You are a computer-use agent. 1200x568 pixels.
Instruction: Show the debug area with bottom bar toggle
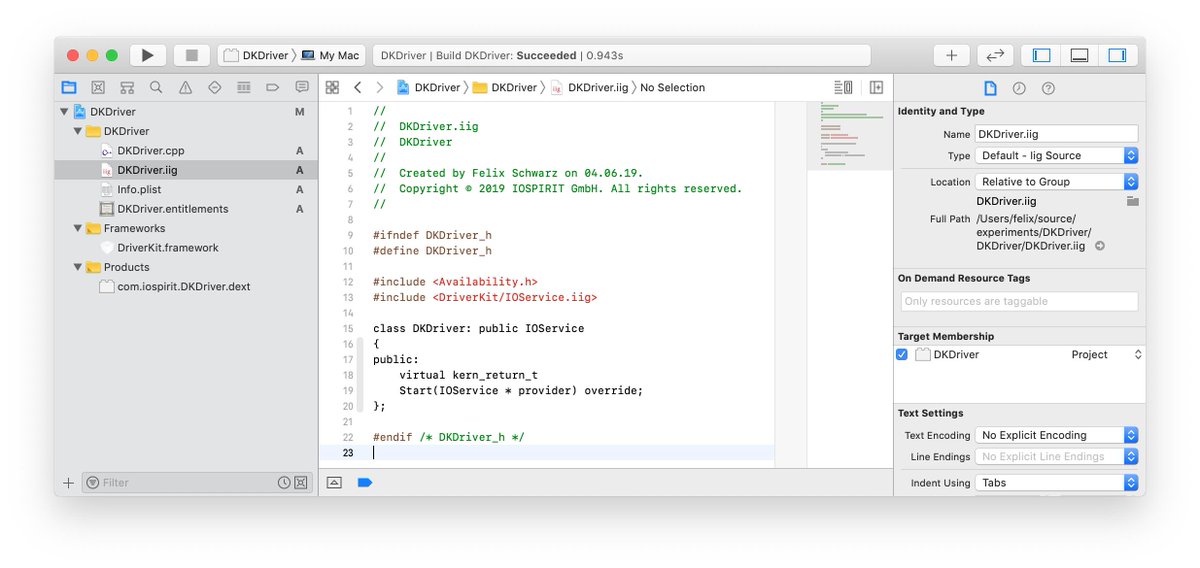tap(334, 482)
